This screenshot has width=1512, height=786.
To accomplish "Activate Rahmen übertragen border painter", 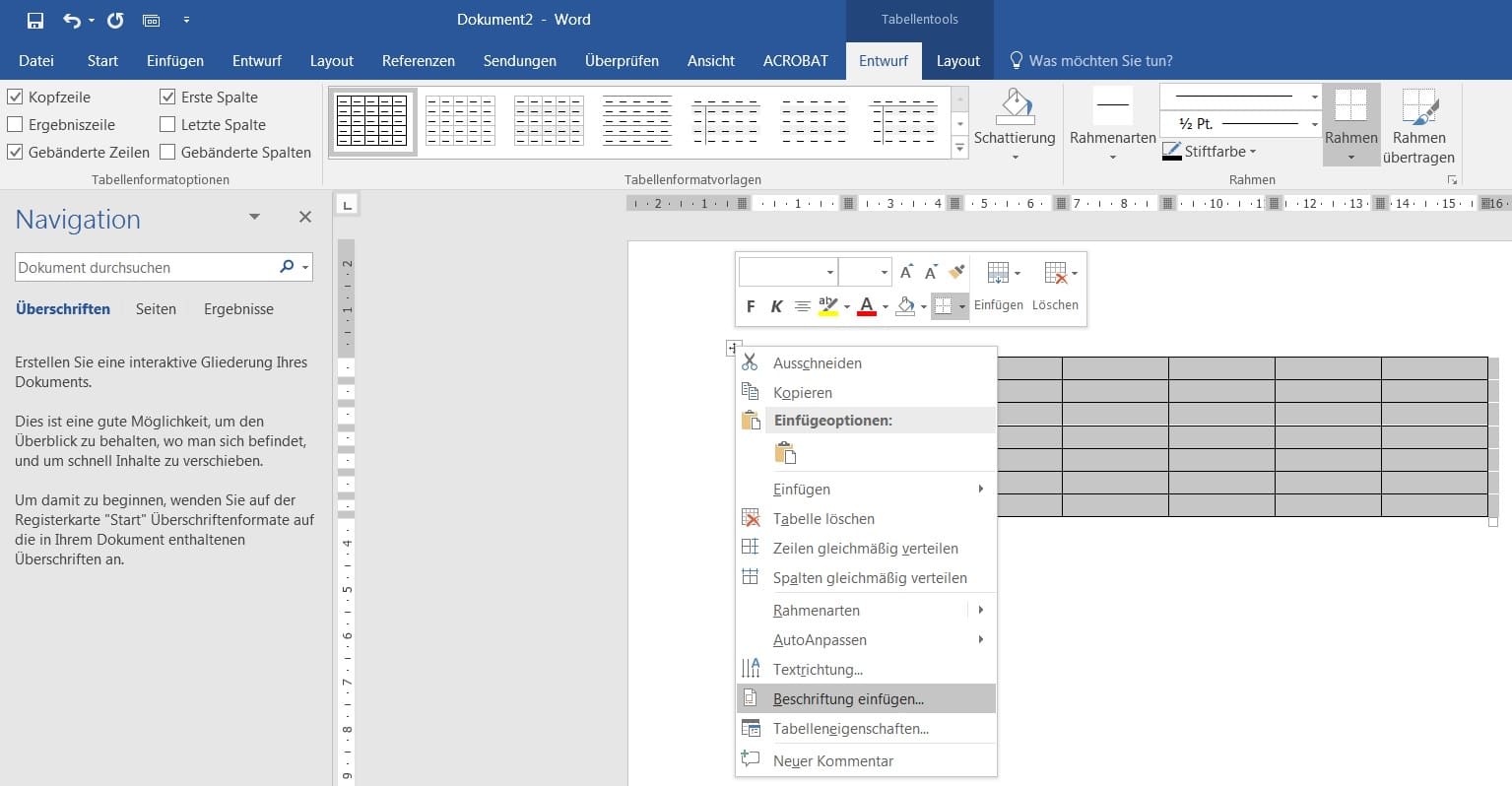I will (x=1418, y=124).
